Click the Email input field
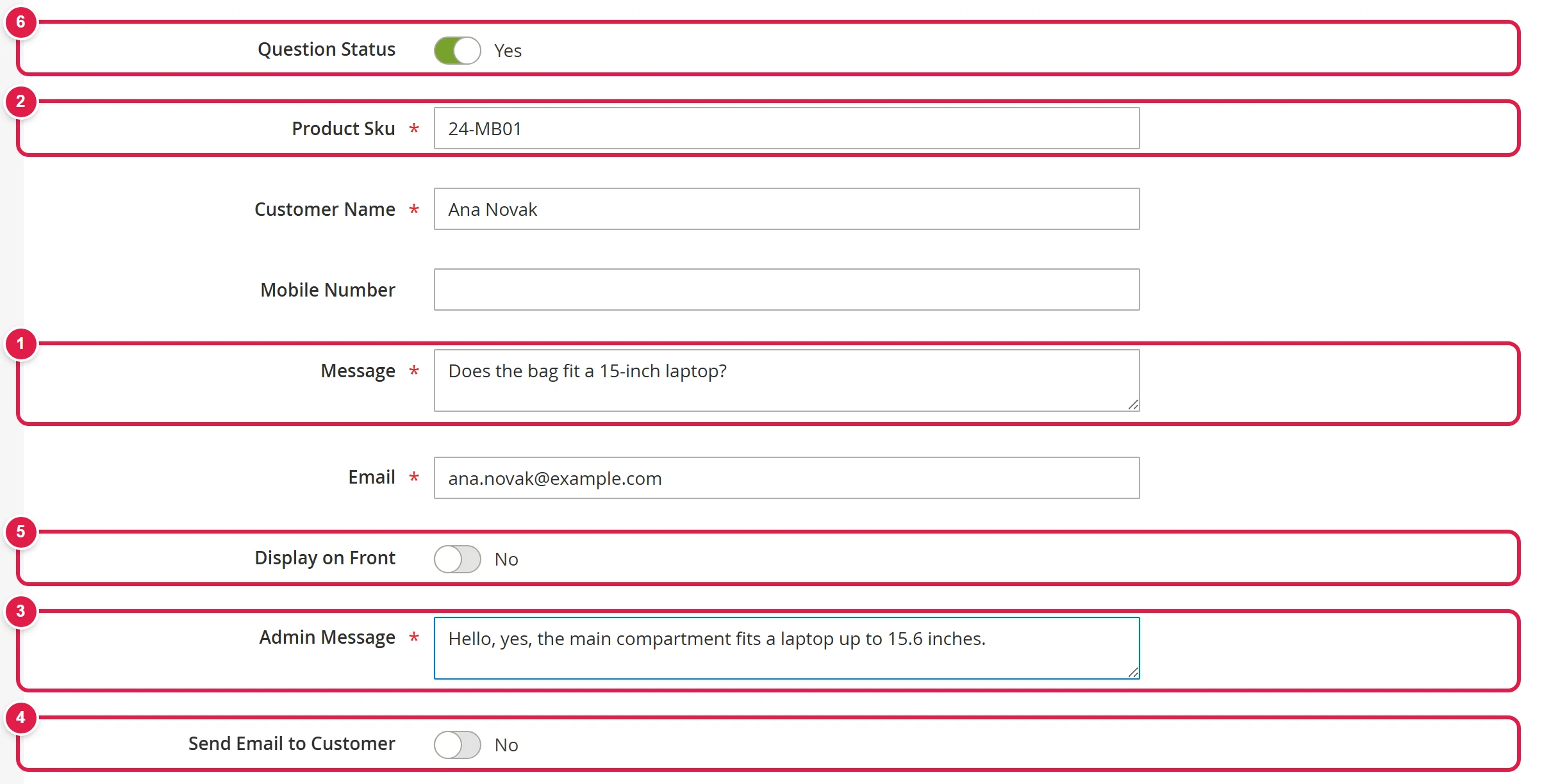This screenshot has height=784, width=1551. tap(786, 478)
